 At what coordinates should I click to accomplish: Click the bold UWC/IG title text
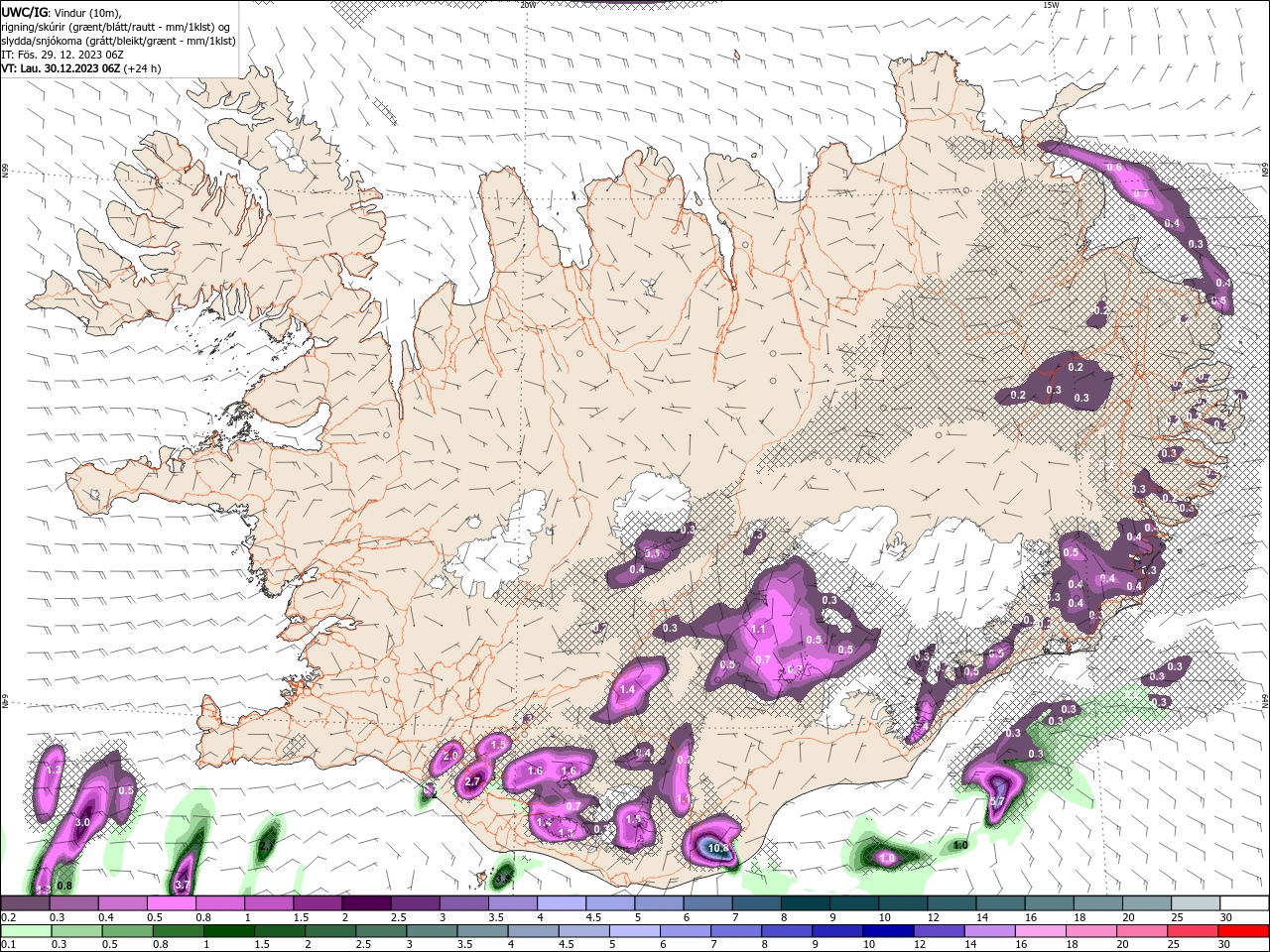[24, 12]
